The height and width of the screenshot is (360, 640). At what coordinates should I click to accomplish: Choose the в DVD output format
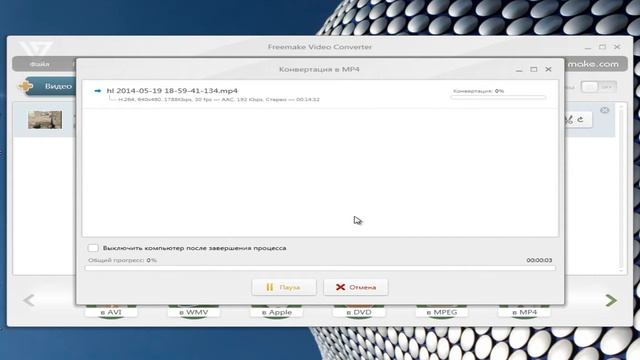[359, 312]
